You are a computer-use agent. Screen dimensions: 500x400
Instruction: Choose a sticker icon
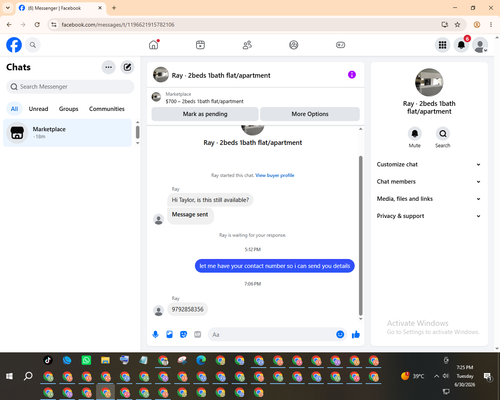[x=183, y=334]
